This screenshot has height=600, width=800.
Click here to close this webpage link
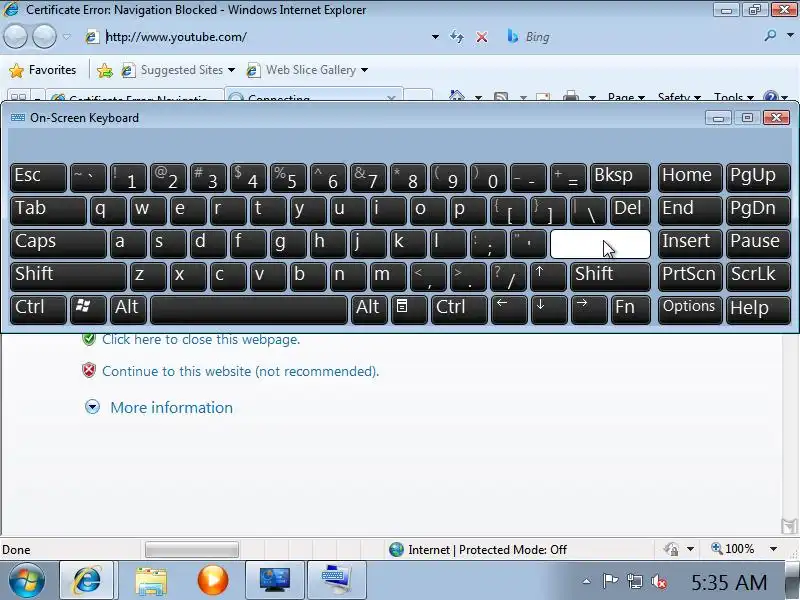click(x=201, y=339)
